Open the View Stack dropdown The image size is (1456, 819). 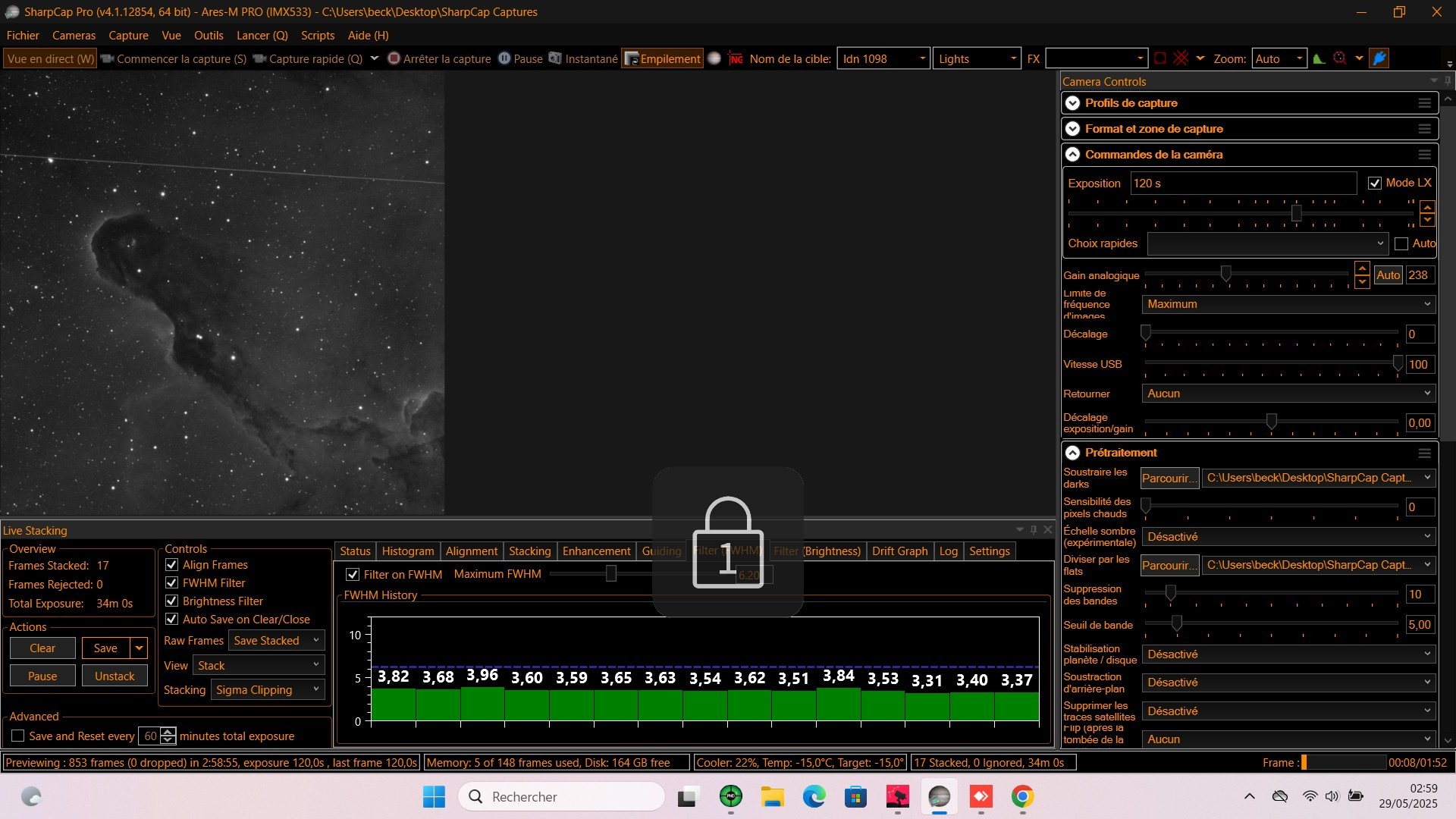(259, 665)
